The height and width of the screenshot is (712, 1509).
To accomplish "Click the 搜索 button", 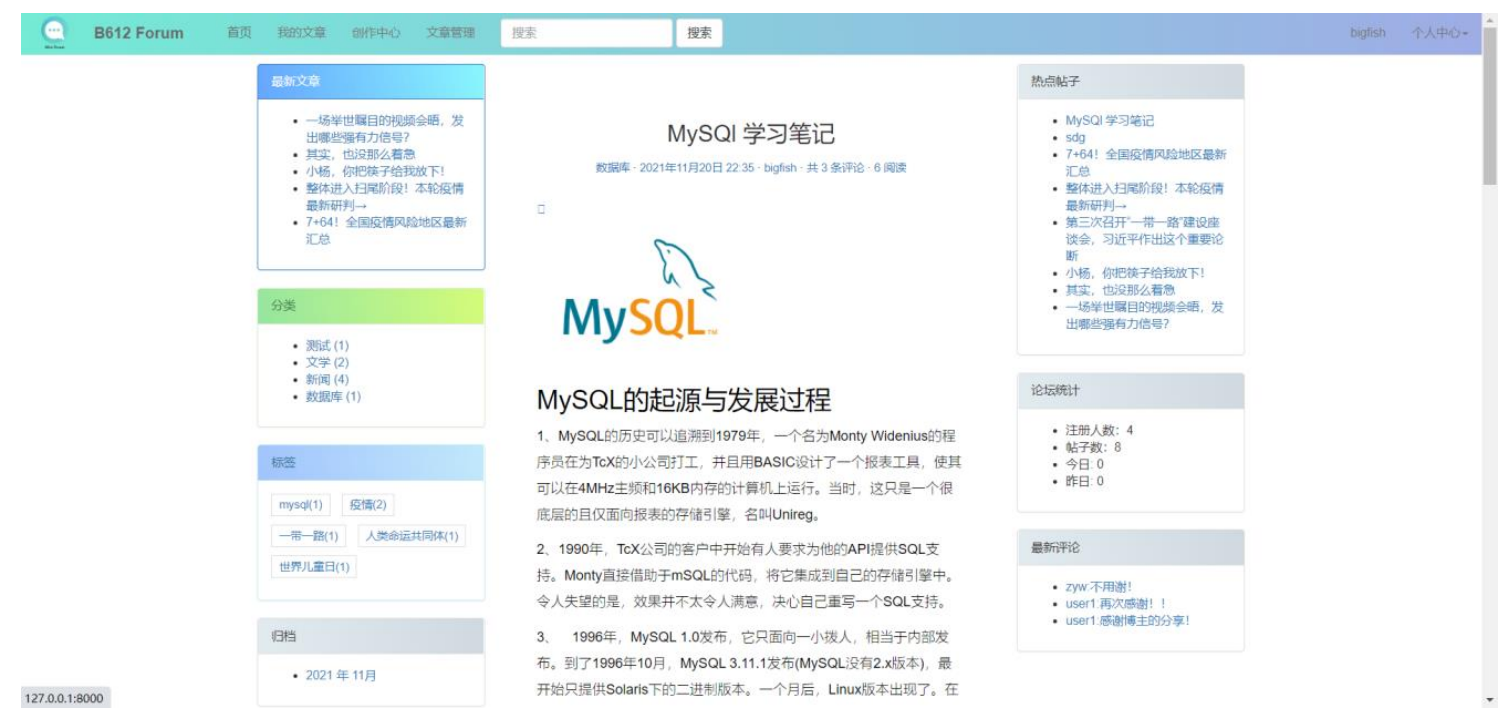I will click(x=699, y=33).
